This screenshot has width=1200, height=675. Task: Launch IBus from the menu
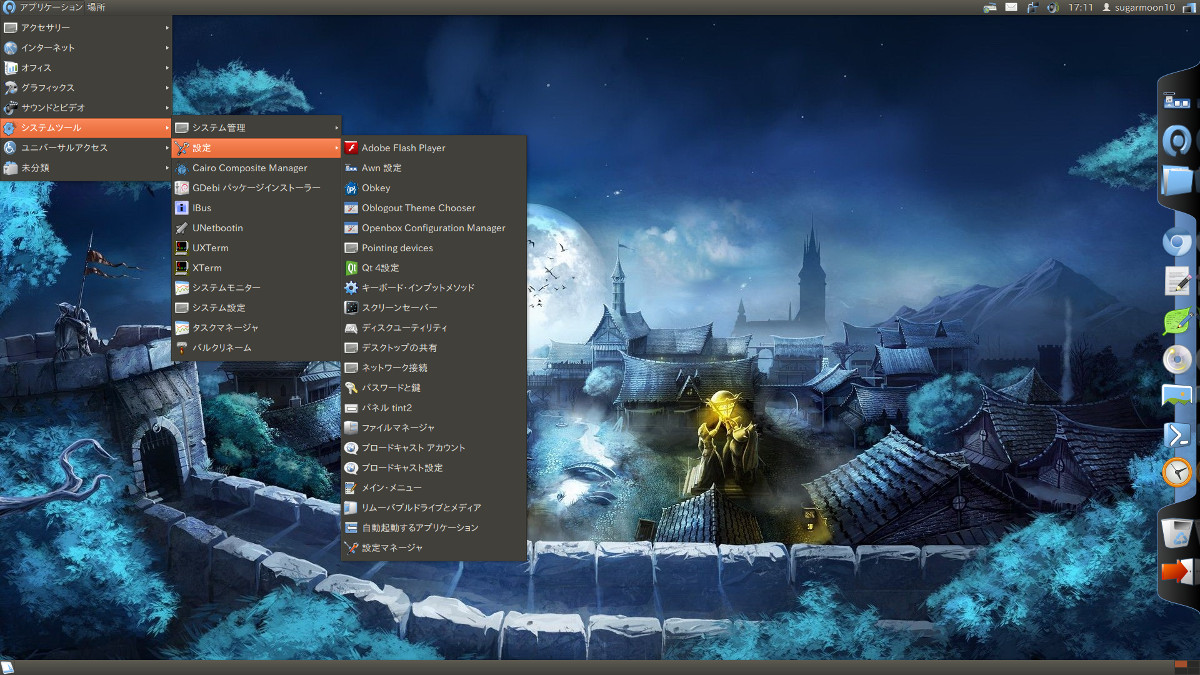click(x=257, y=208)
